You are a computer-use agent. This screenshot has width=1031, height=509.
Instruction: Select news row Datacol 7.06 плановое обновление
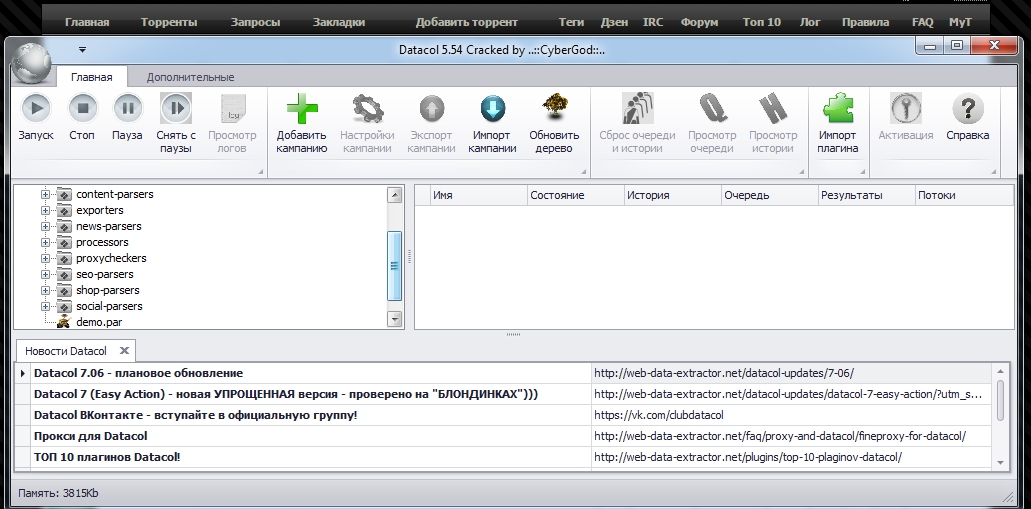[x=312, y=373]
